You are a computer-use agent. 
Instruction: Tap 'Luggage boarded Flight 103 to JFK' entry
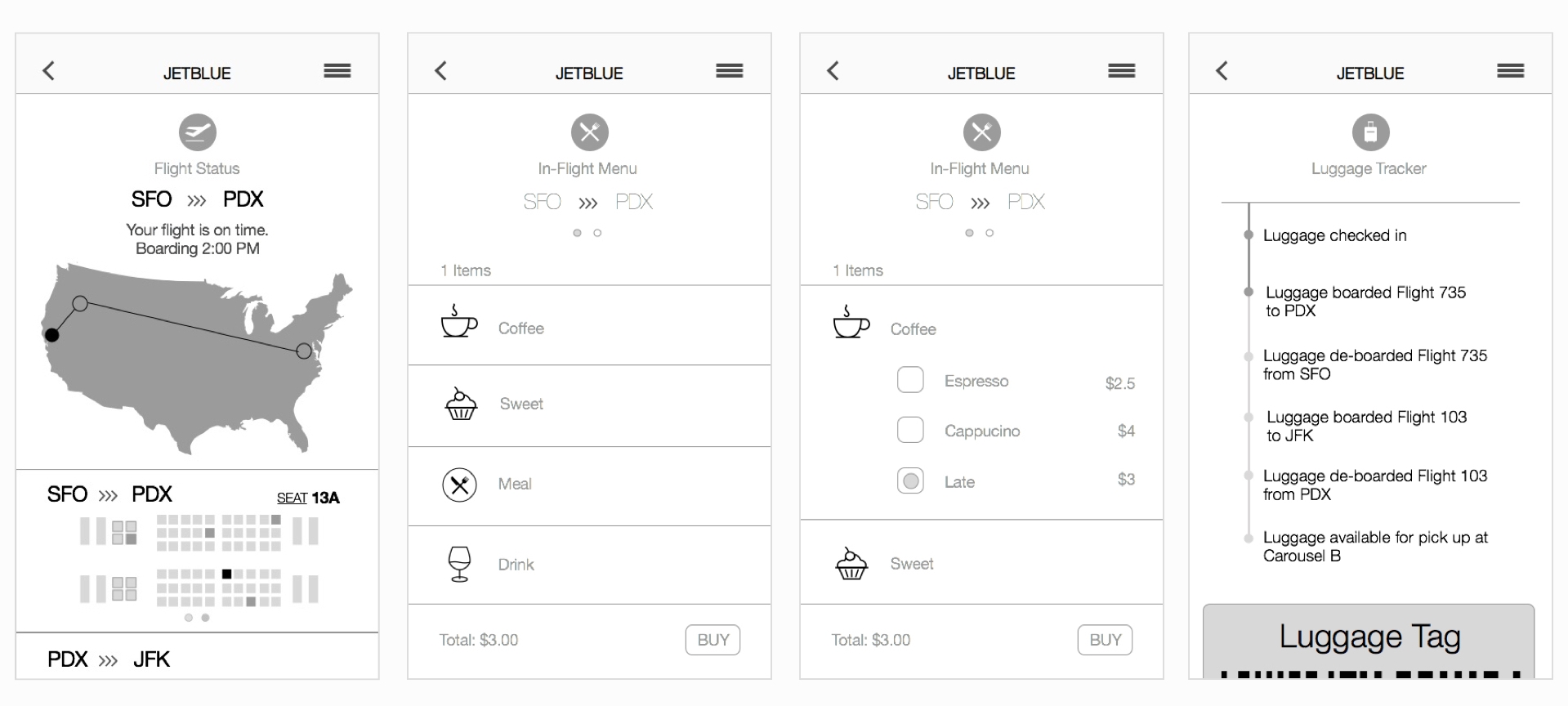click(x=1366, y=426)
